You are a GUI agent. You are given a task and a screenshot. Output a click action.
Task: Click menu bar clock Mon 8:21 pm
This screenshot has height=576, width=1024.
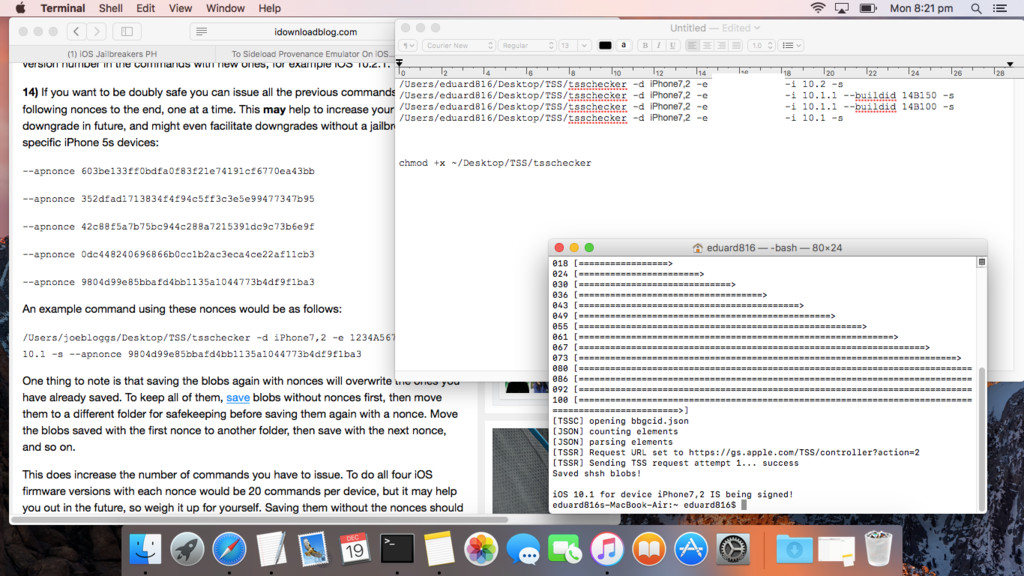[x=921, y=8]
